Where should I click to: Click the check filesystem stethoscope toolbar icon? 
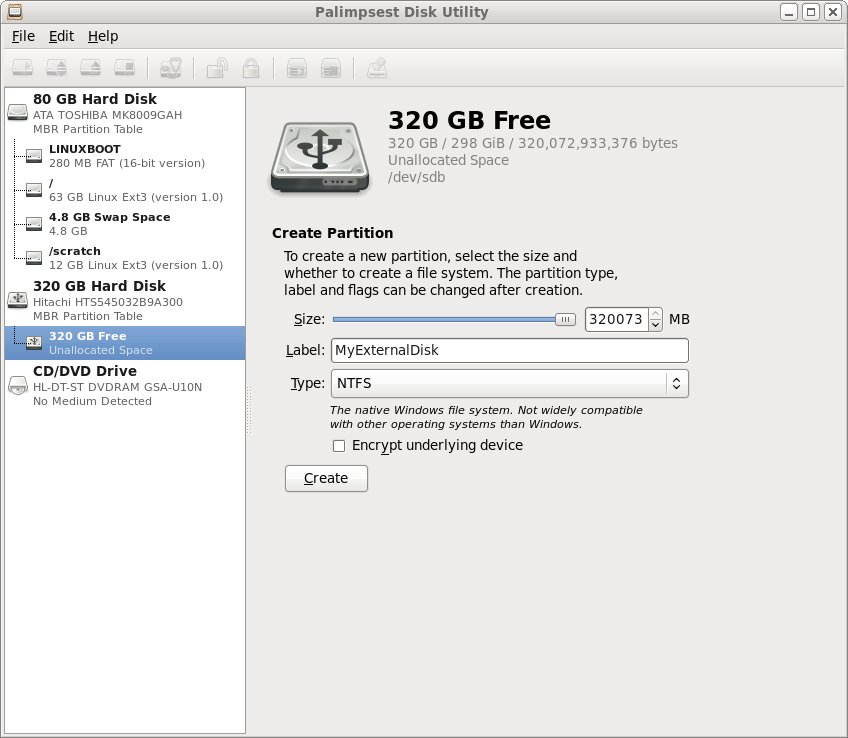170,68
